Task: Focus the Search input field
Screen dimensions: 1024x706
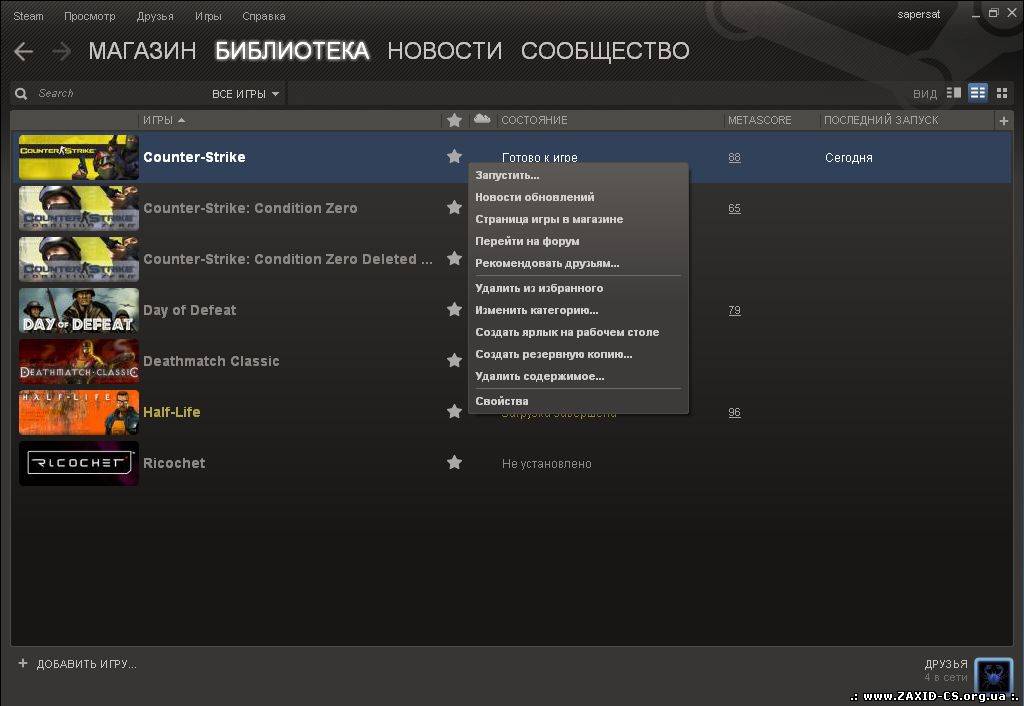Action: pos(118,93)
